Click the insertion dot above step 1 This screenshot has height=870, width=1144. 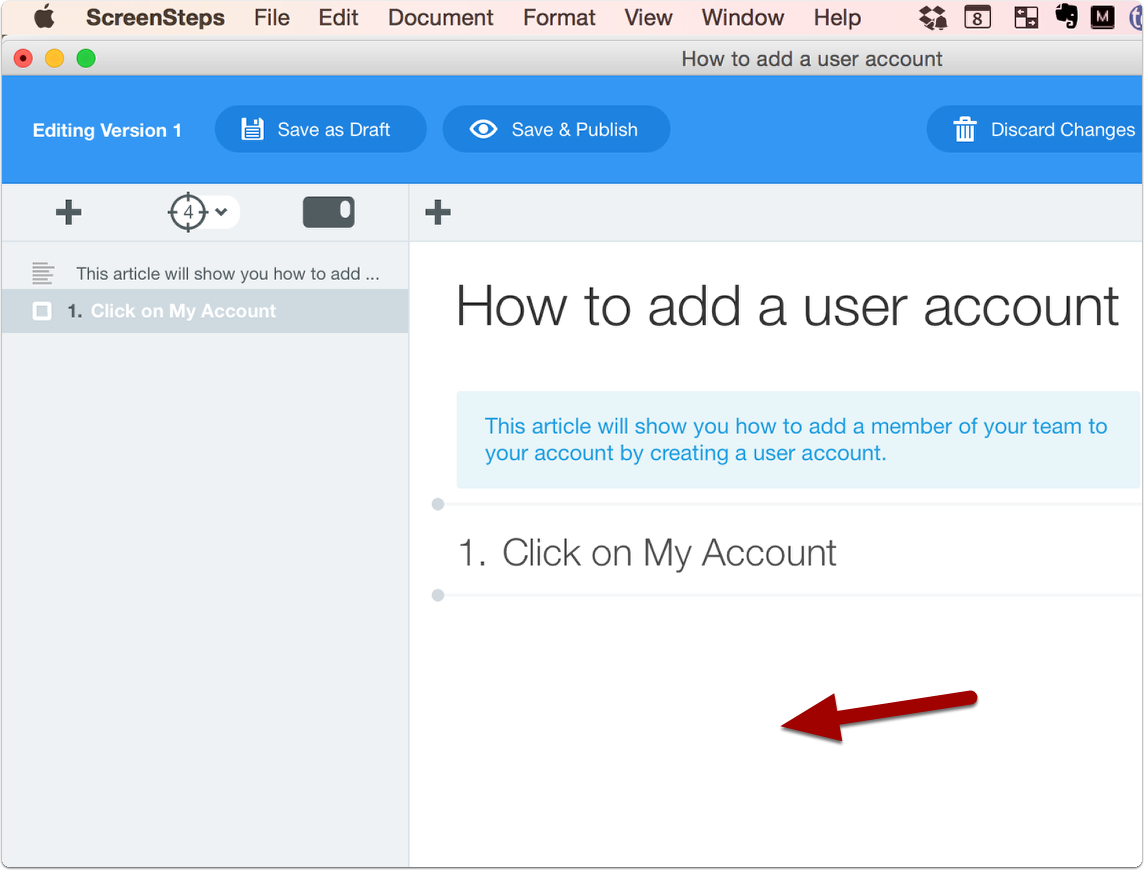438,504
